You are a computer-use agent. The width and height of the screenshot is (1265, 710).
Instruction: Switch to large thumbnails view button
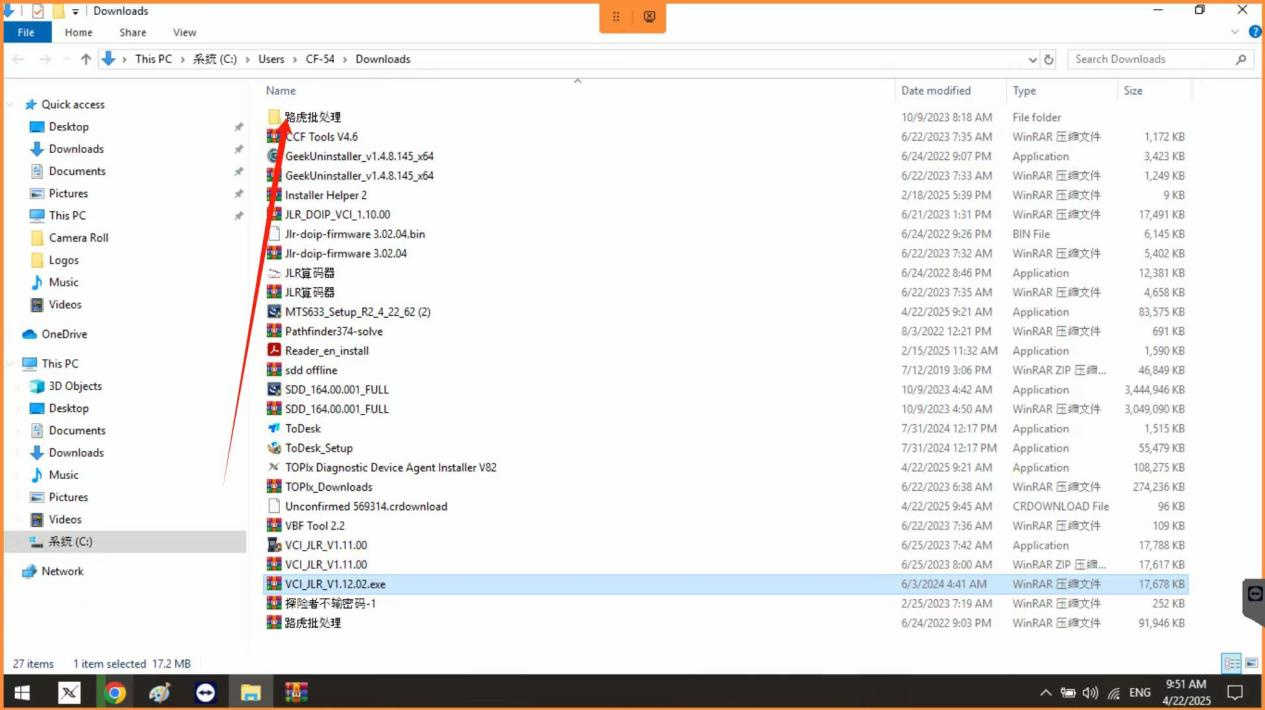click(x=1251, y=663)
